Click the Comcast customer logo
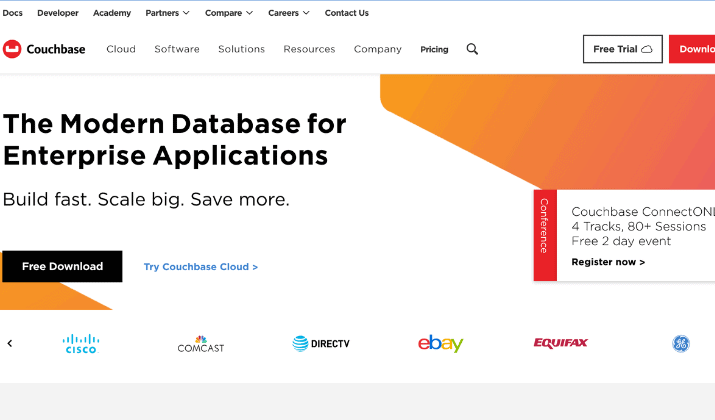Image resolution: width=715 pixels, height=420 pixels. [201, 344]
